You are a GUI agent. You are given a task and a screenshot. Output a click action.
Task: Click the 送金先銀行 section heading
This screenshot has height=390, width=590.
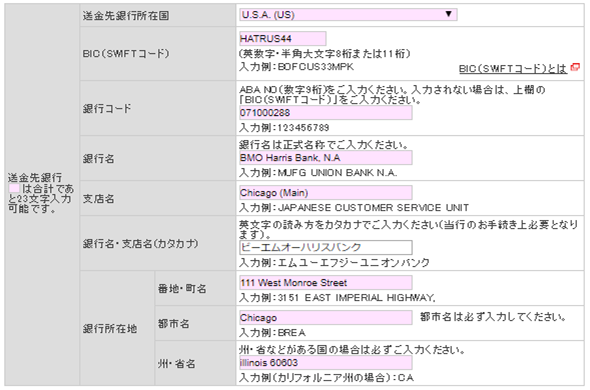click(35, 177)
